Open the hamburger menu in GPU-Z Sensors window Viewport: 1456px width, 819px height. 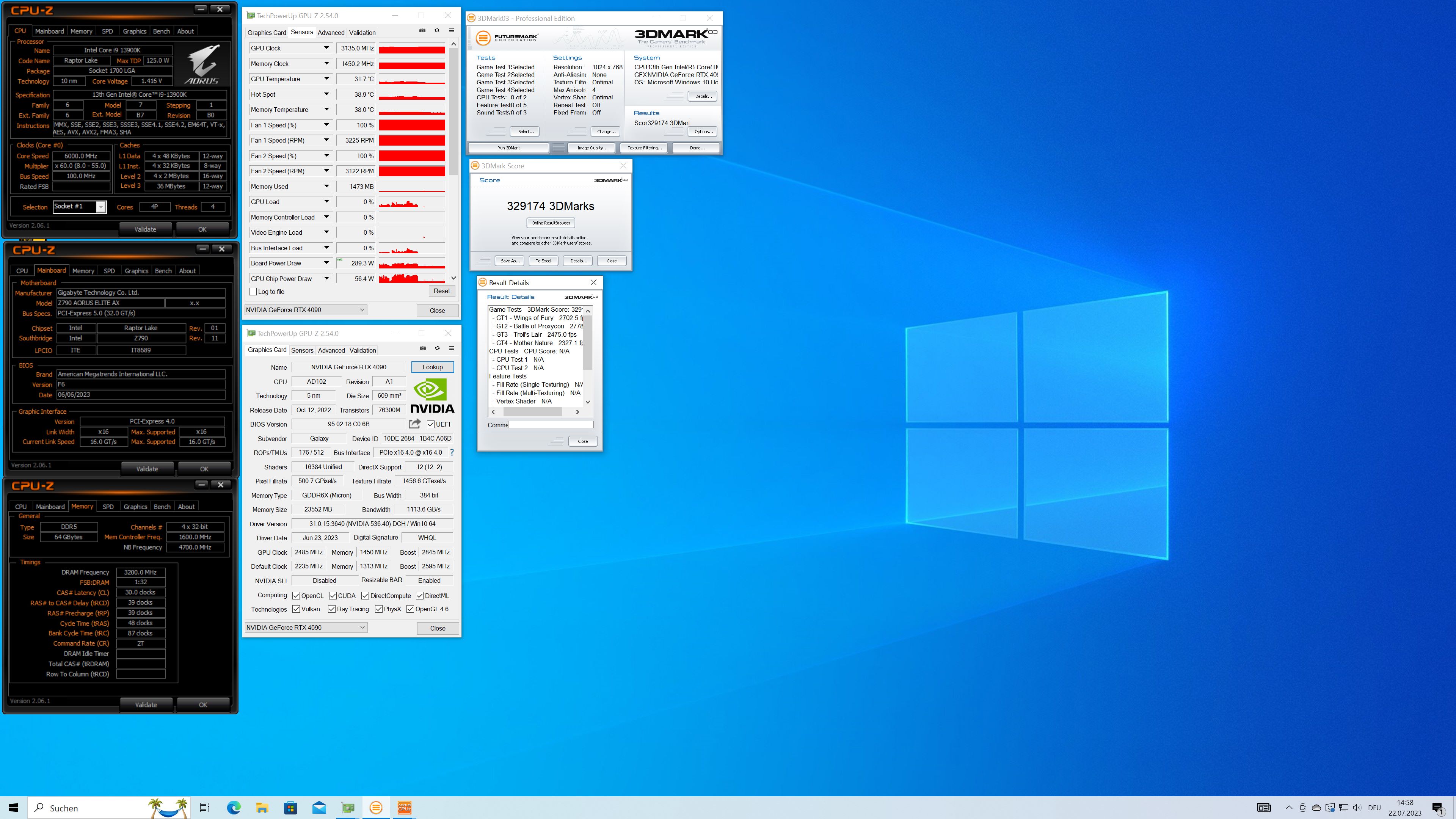452,30
